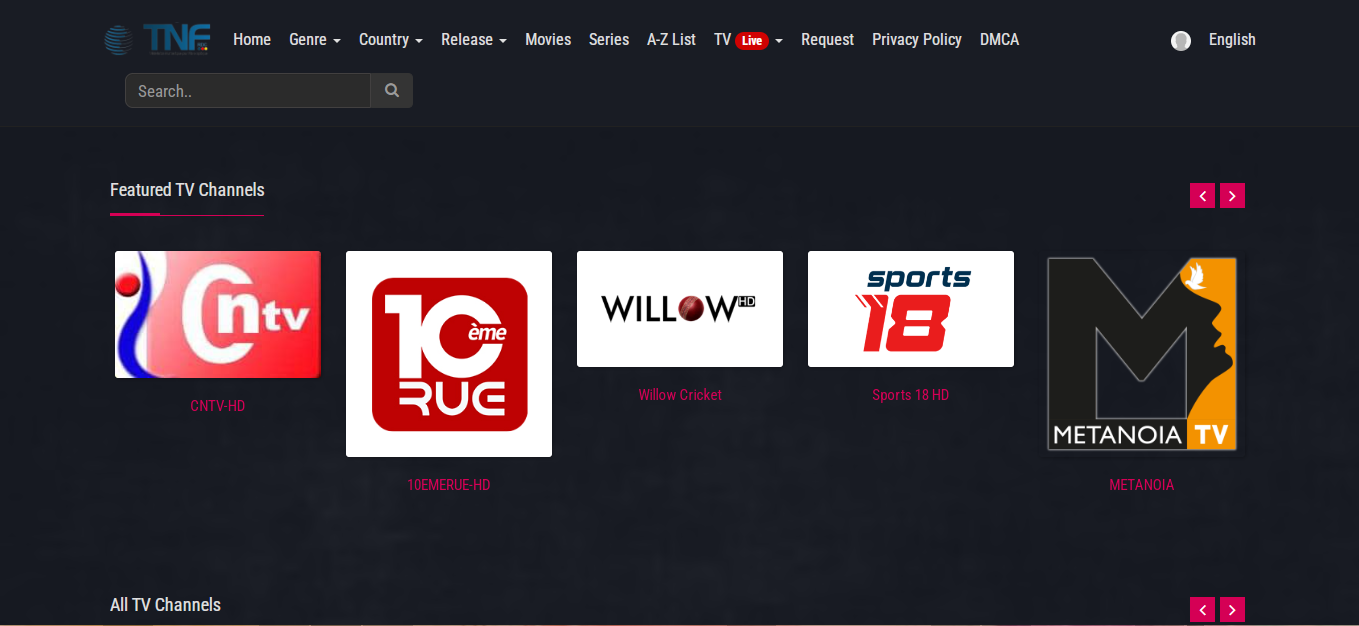
Task: Go to previous Featured TV Channels slide
Action: point(1202,196)
